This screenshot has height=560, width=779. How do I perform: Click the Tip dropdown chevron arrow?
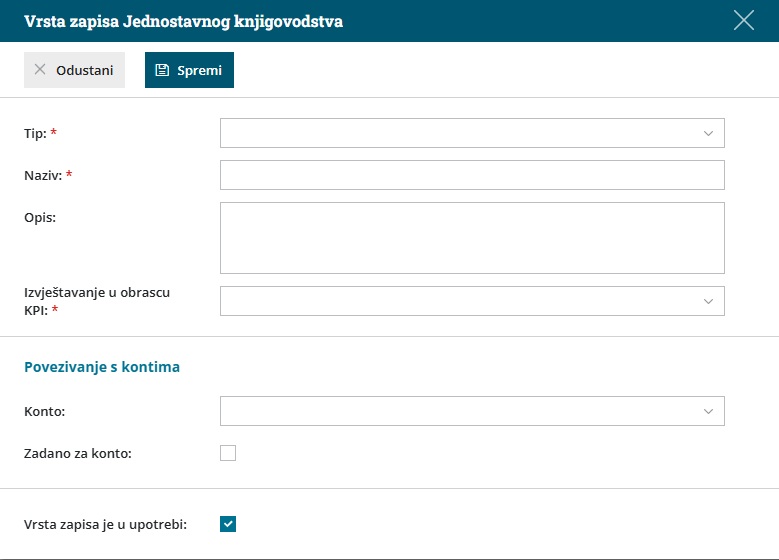click(708, 133)
